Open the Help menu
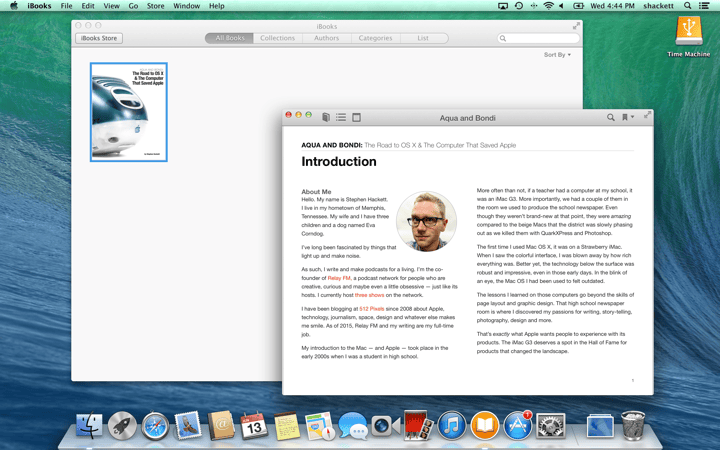 click(x=216, y=6)
